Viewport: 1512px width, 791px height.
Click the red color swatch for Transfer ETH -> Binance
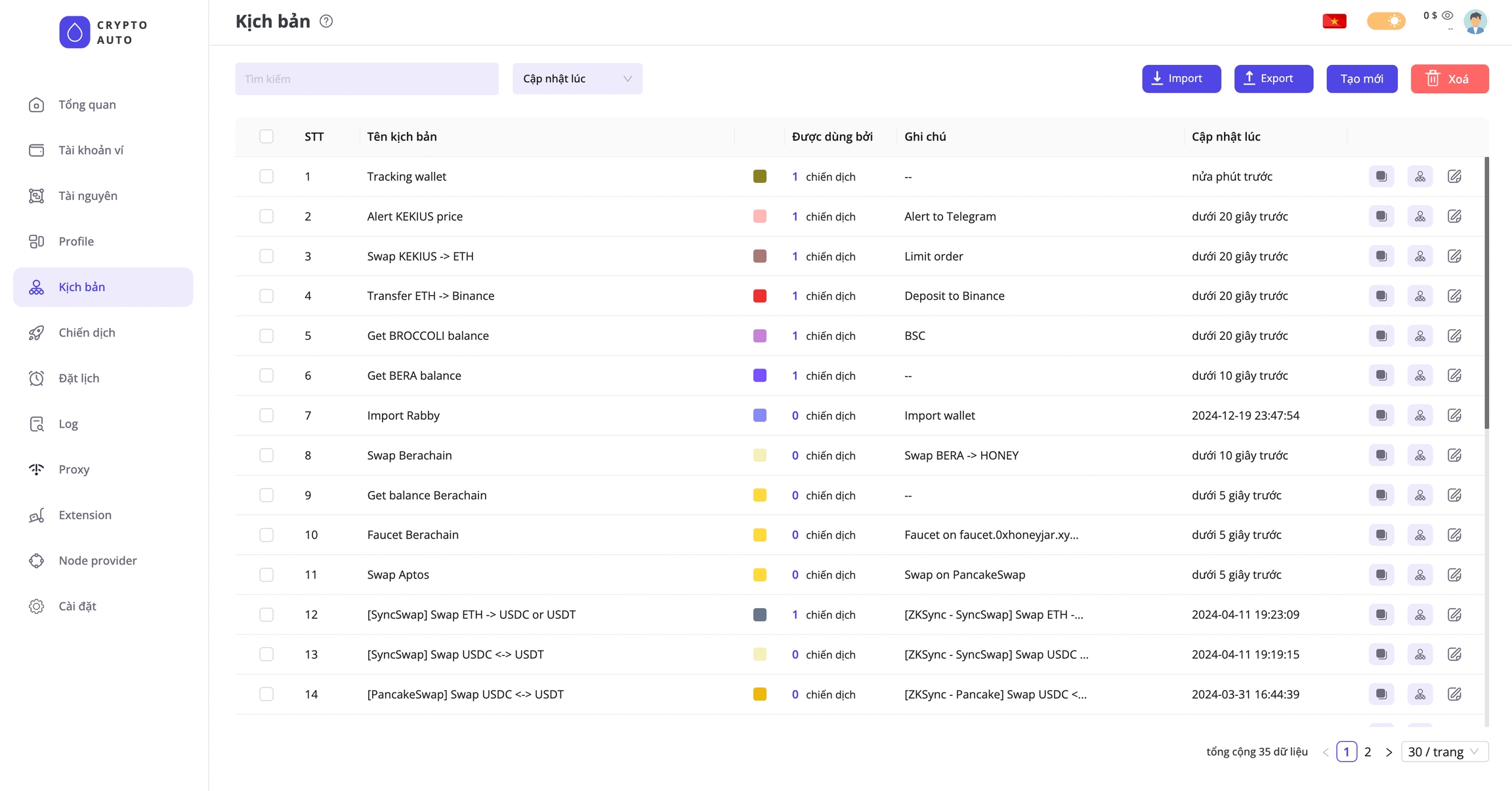759,296
